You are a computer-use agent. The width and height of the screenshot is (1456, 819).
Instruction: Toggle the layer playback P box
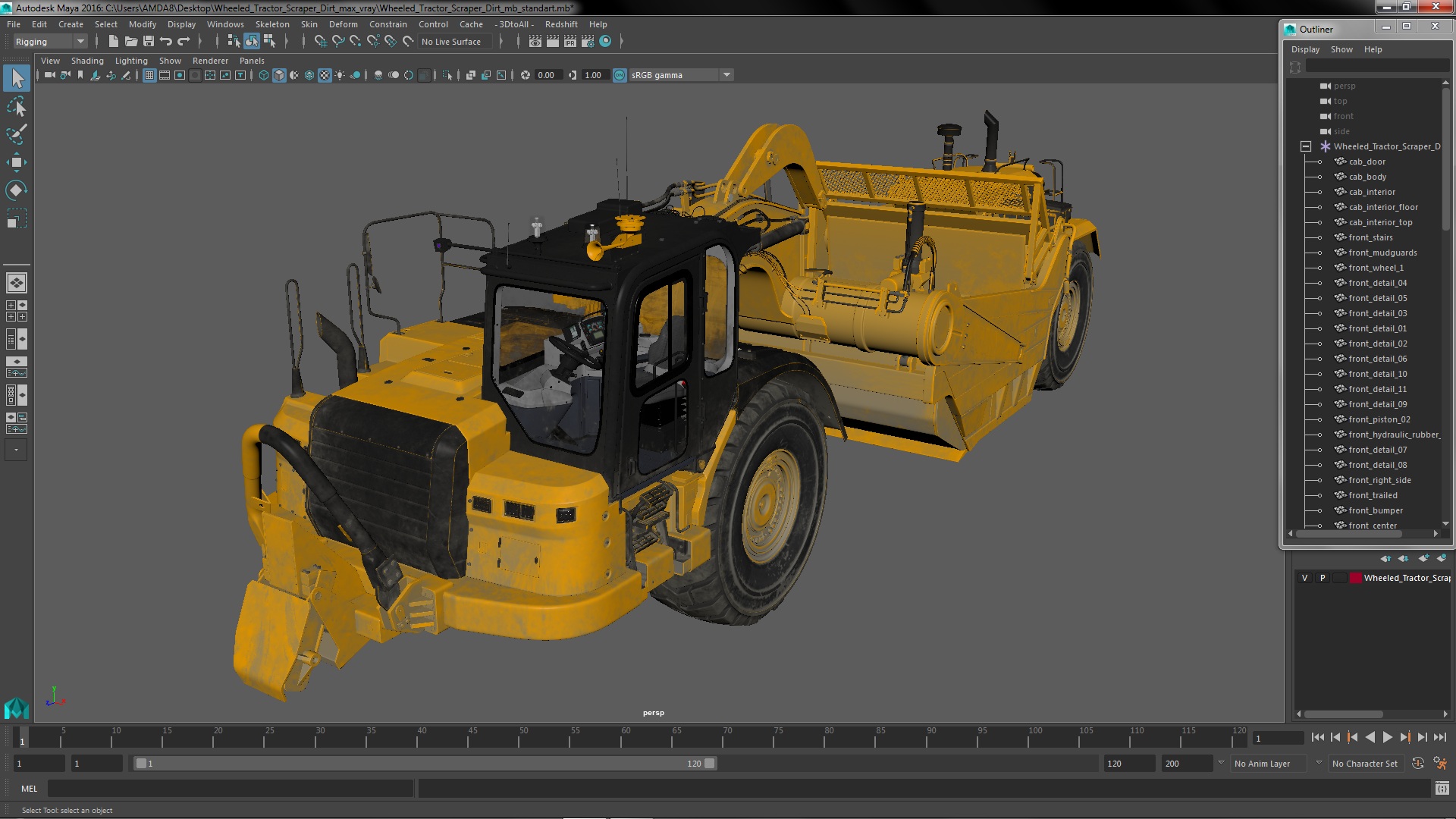click(x=1323, y=578)
